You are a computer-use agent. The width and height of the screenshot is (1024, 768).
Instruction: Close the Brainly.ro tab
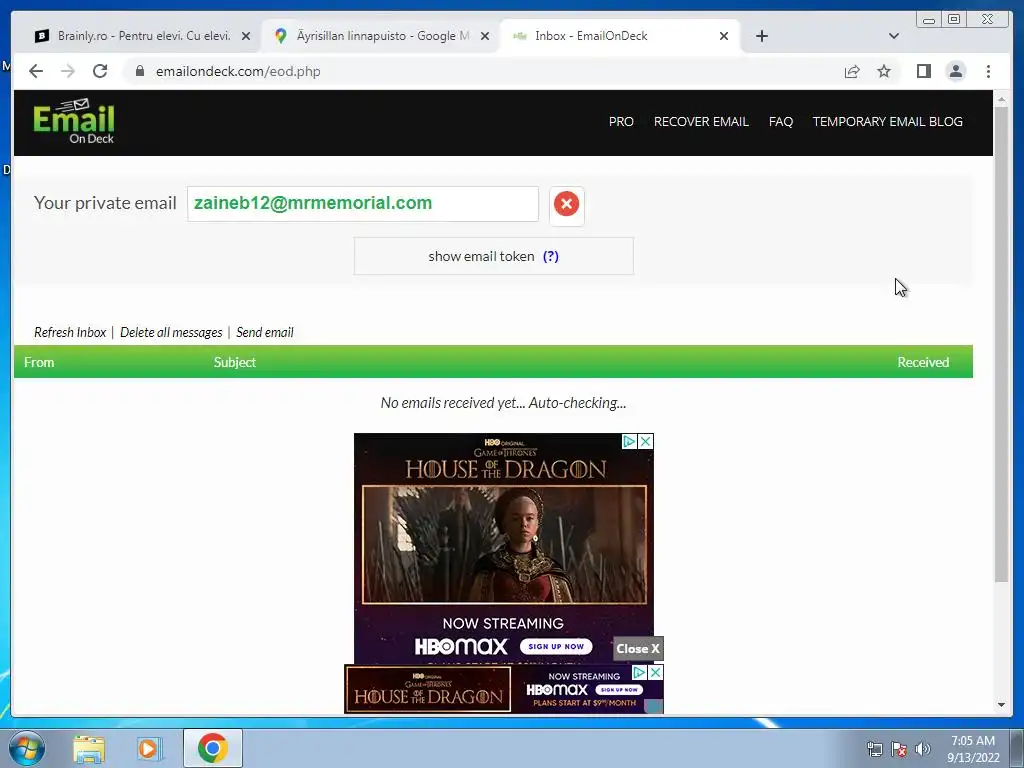[x=246, y=37]
